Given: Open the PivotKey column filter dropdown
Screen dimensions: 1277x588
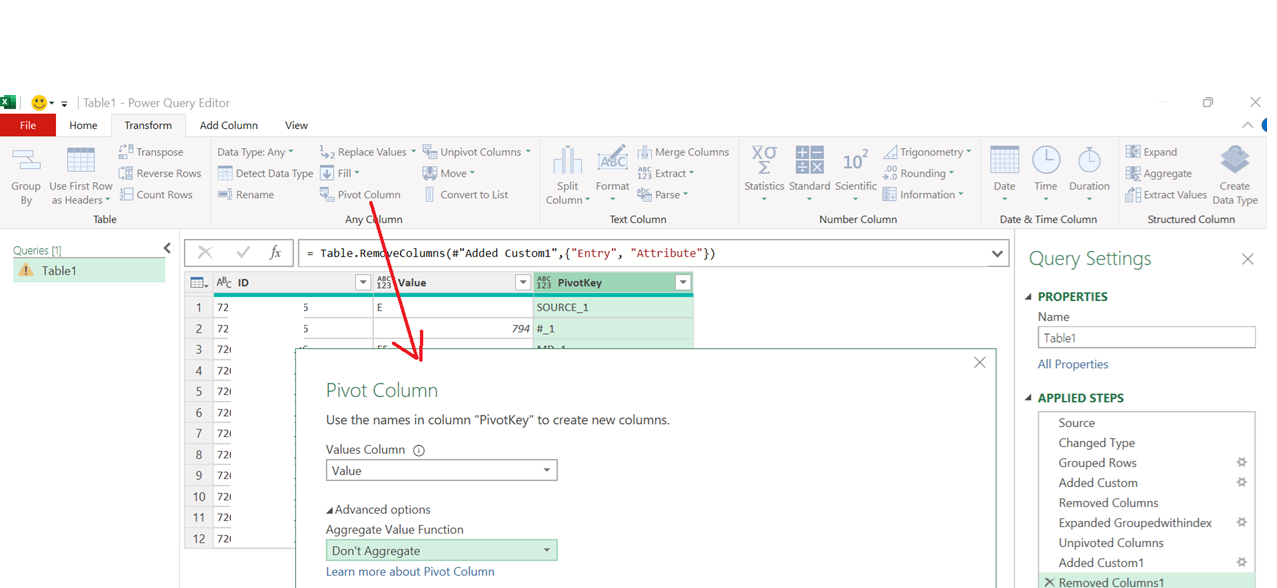Looking at the screenshot, I should click(683, 283).
